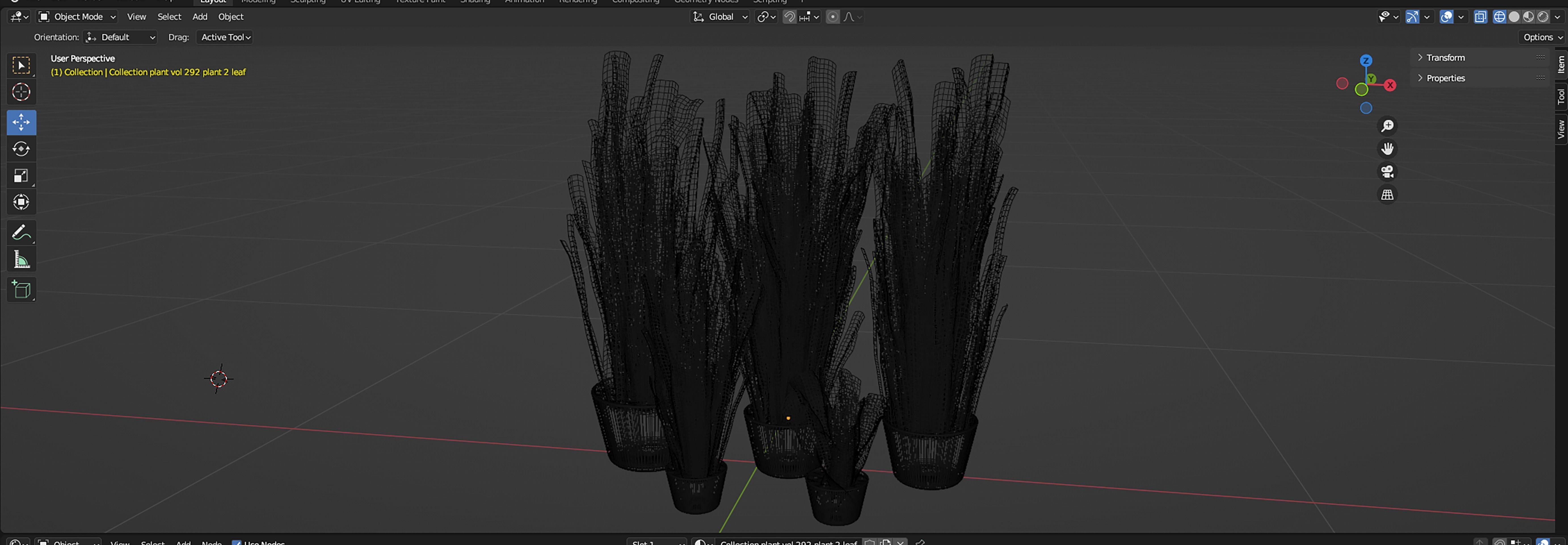Select the Add Cube tool
Image resolution: width=1568 pixels, height=545 pixels.
21,290
